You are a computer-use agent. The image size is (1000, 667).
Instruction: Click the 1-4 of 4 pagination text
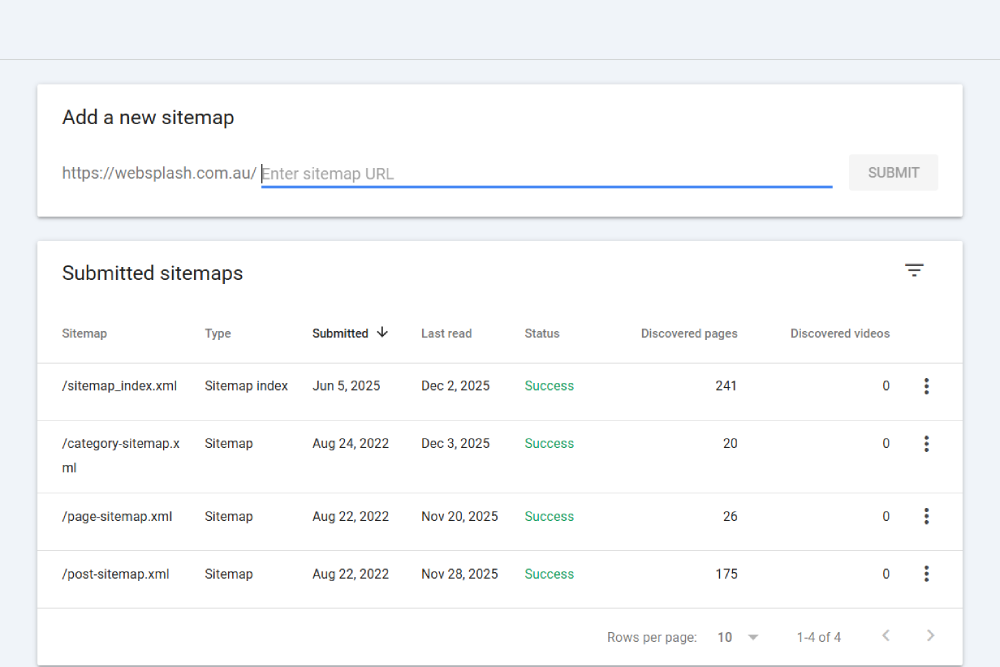click(818, 637)
